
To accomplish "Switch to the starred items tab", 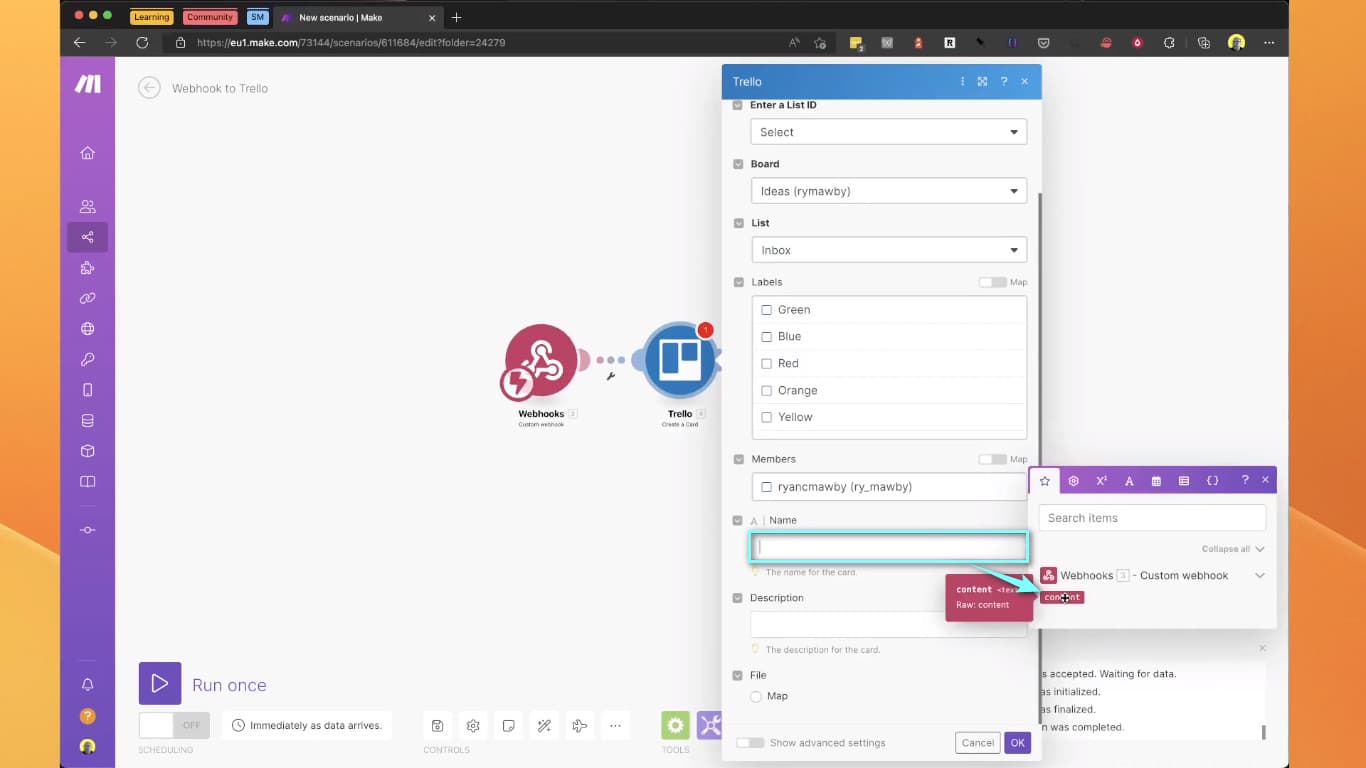I will (1045, 480).
